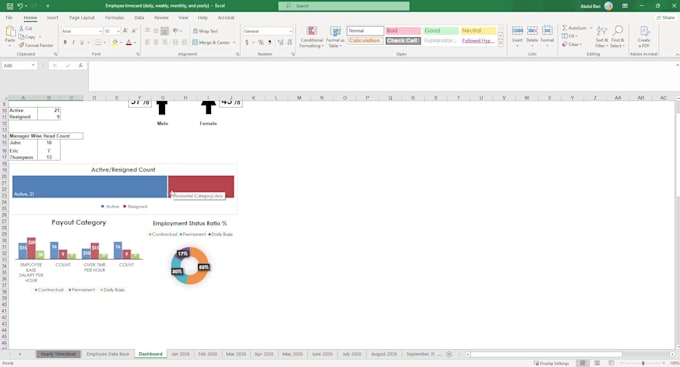
Task: Switch to Page Break Preview in status bar
Action: [611, 363]
